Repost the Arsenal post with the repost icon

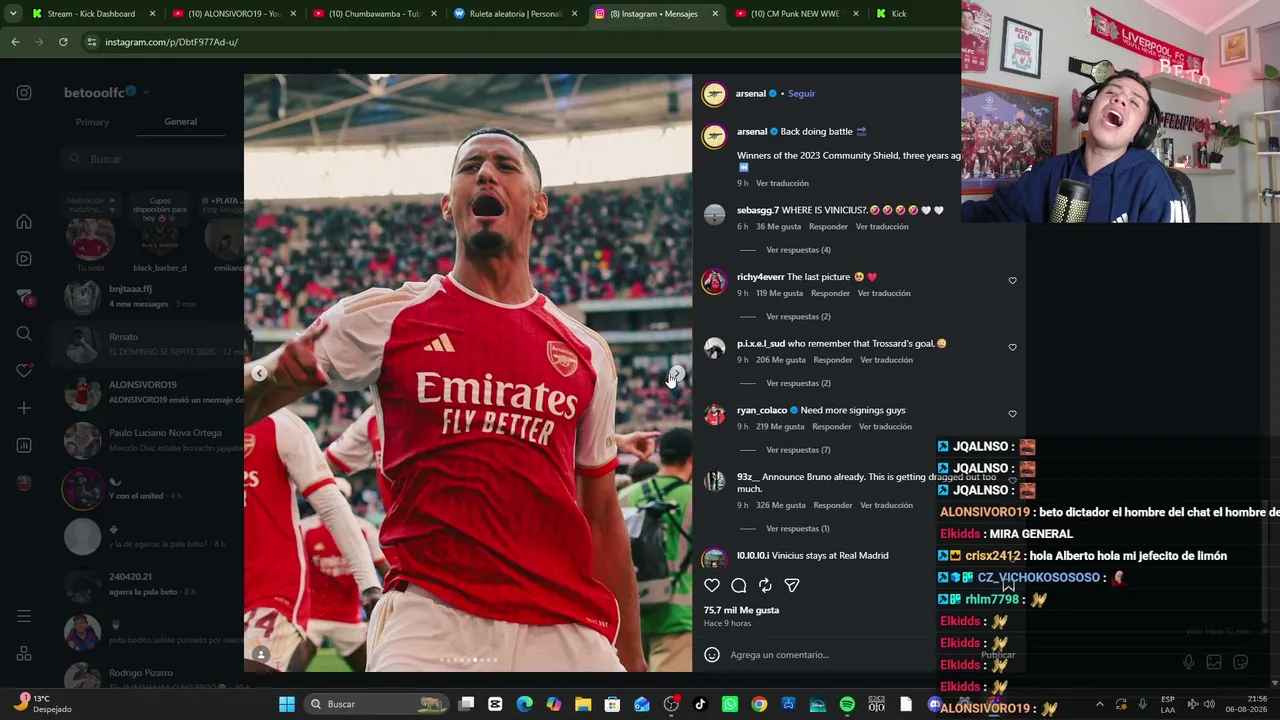(x=765, y=585)
